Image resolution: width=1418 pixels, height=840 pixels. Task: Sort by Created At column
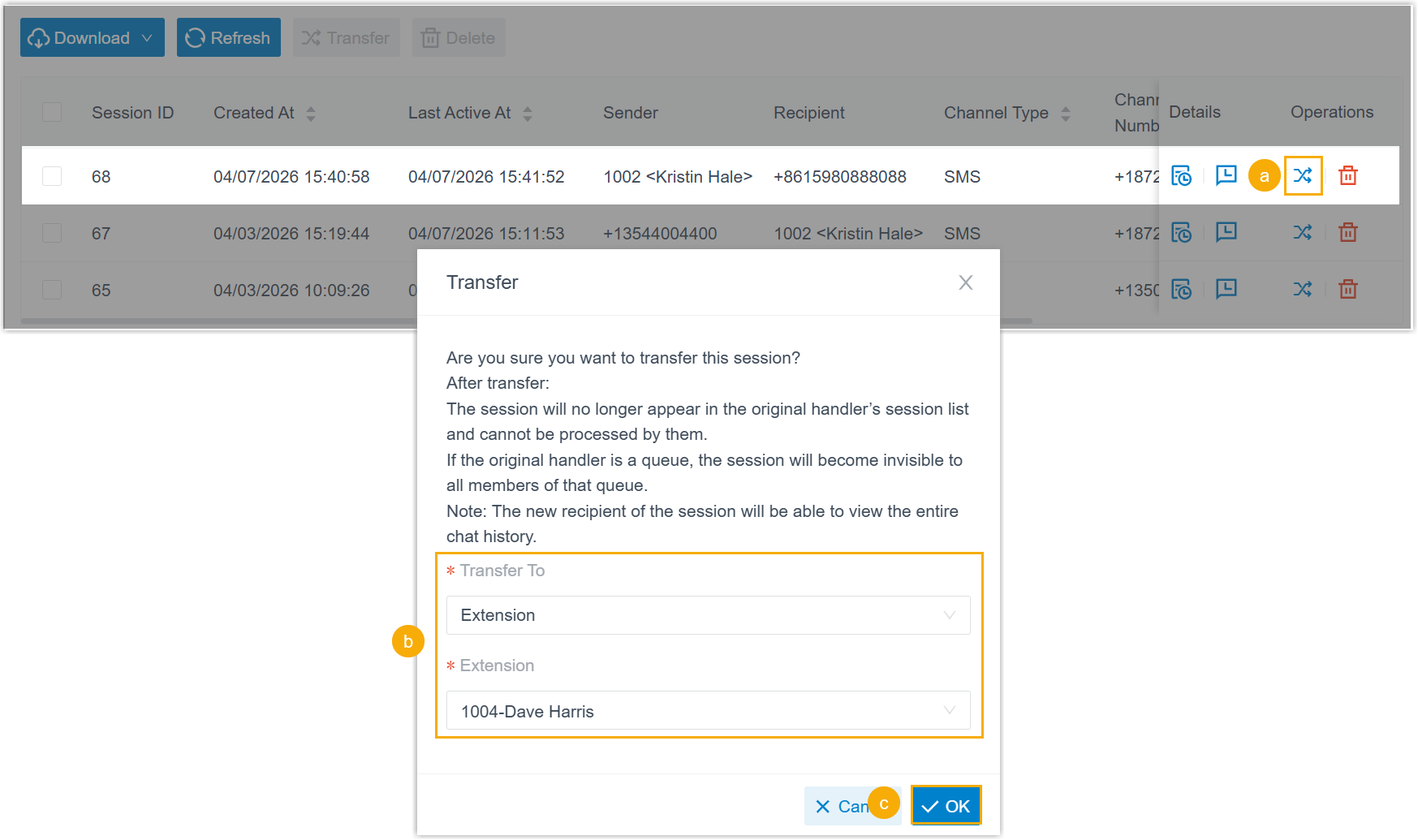(311, 114)
